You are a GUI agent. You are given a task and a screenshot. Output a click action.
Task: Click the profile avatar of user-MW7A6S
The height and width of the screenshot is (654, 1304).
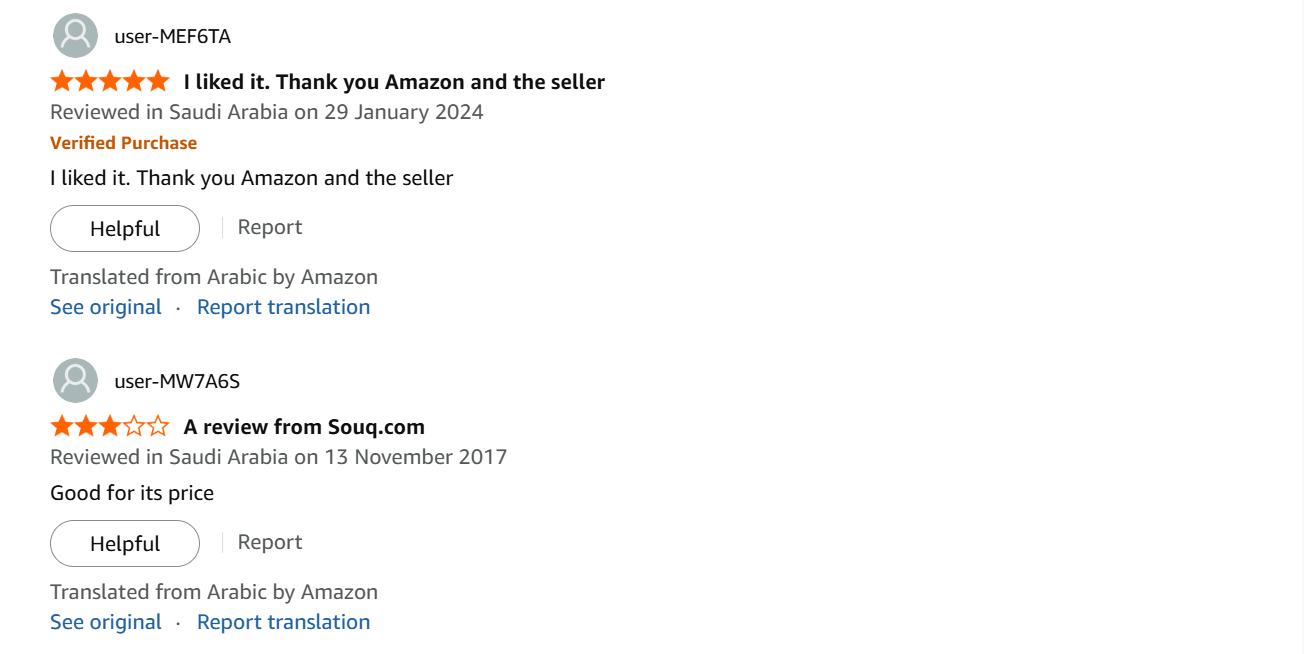click(75, 380)
